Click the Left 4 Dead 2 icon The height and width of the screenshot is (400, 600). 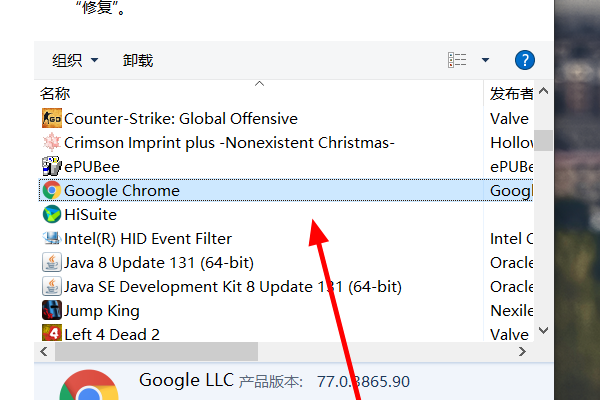51,334
